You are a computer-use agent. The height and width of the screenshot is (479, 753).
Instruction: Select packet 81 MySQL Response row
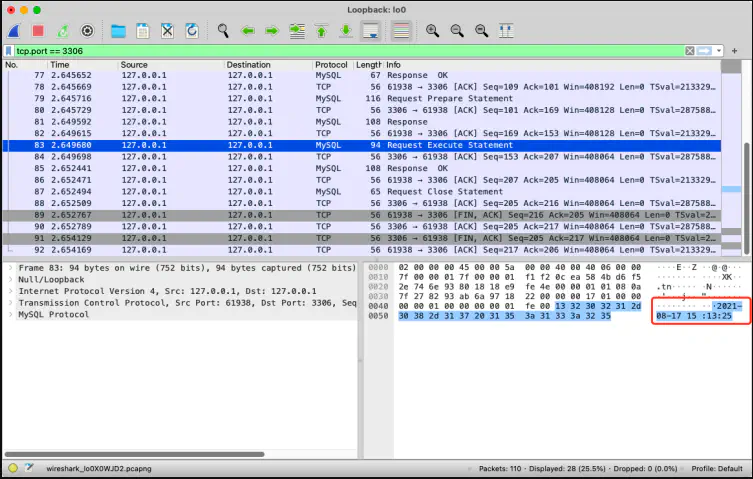(x=362, y=122)
